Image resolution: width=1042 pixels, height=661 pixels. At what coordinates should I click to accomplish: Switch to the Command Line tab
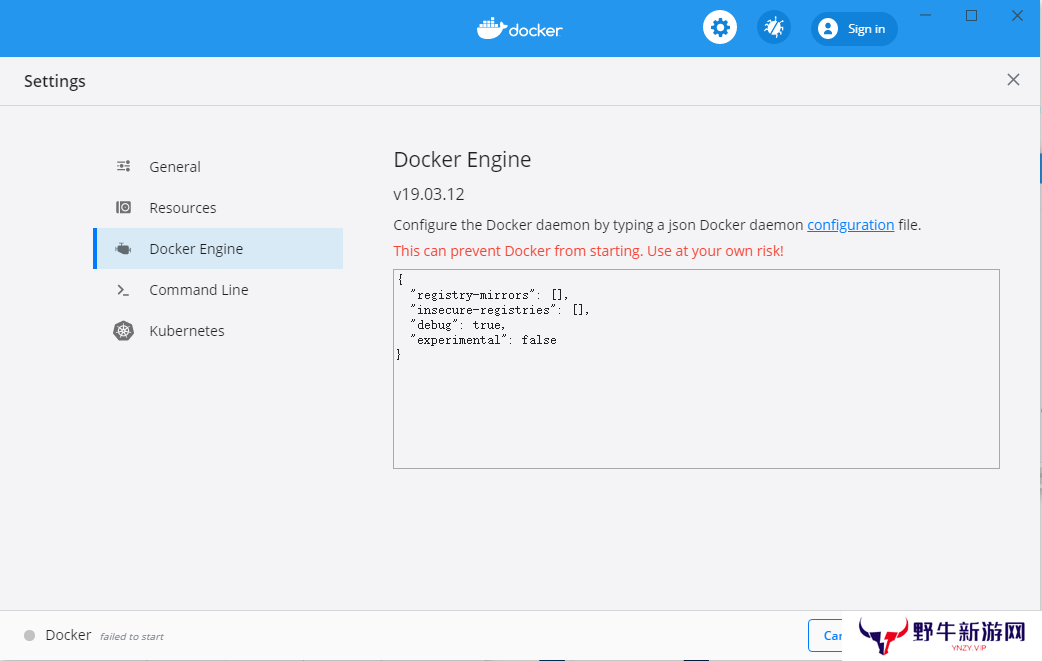click(x=219, y=290)
